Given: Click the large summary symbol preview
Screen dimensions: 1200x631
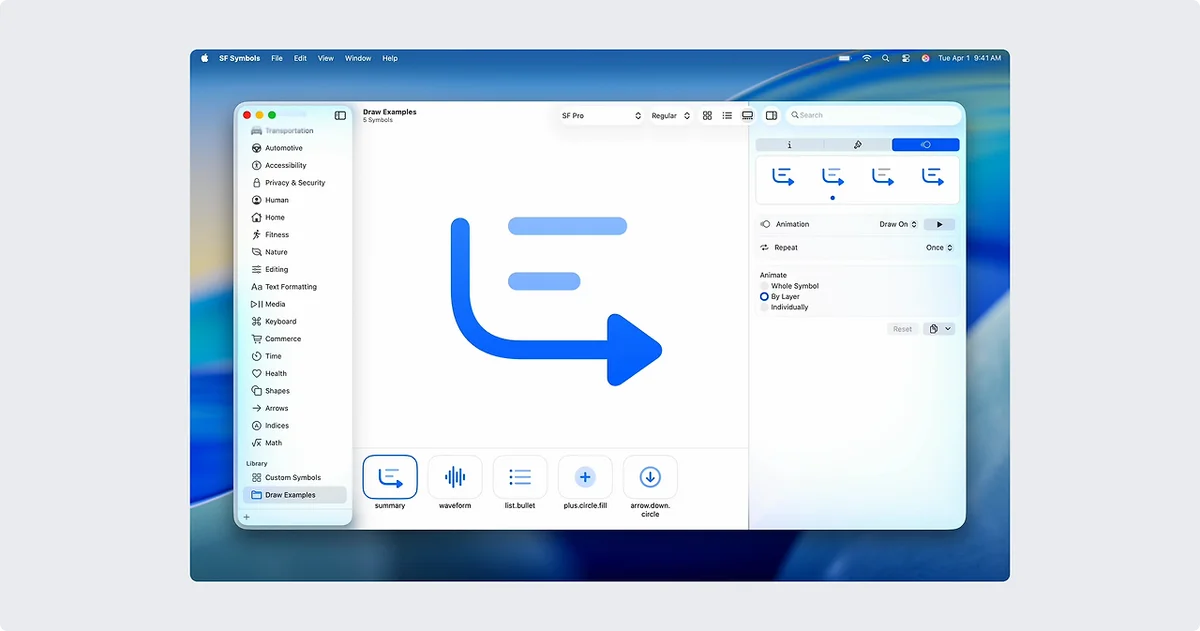Looking at the screenshot, I should 556,301.
